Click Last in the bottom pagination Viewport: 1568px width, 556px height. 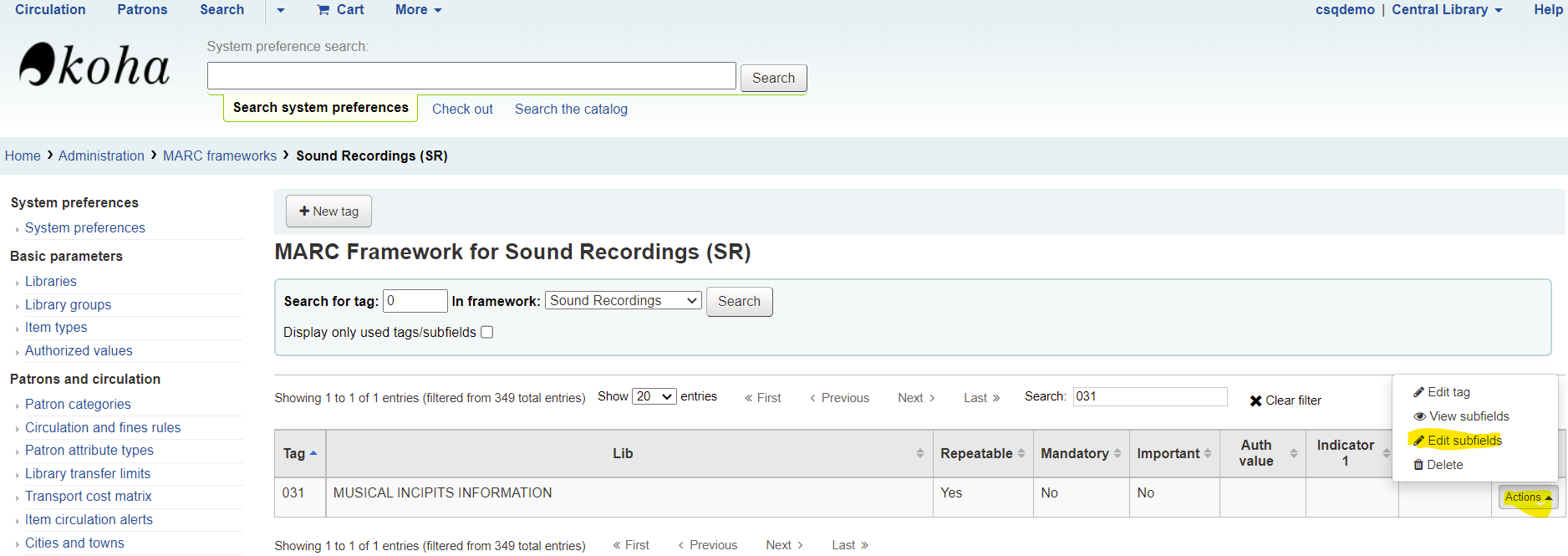[850, 545]
